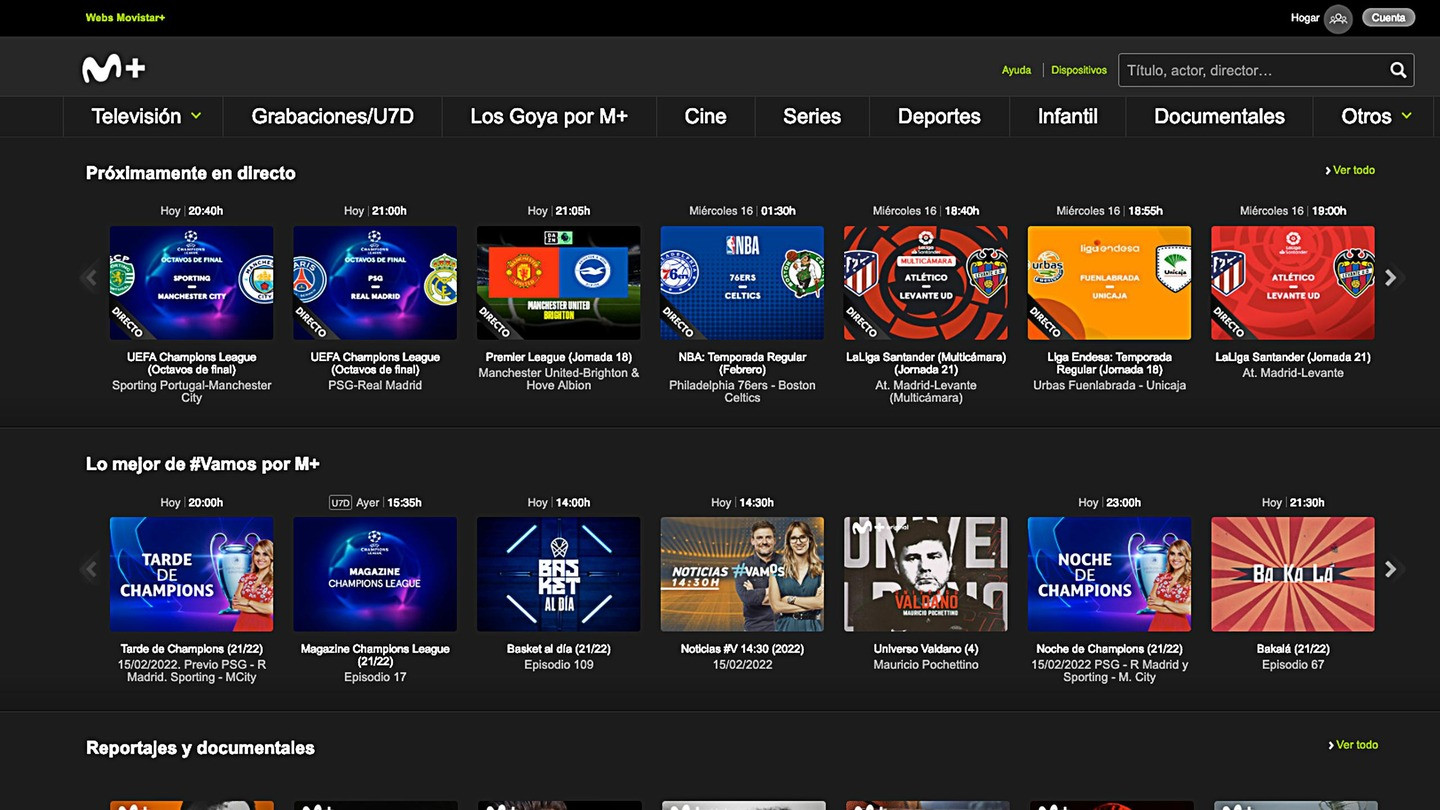Click 'Tarde de Champions (21/22)' title
Image resolution: width=1440 pixels, height=810 pixels.
pyautogui.click(x=191, y=649)
